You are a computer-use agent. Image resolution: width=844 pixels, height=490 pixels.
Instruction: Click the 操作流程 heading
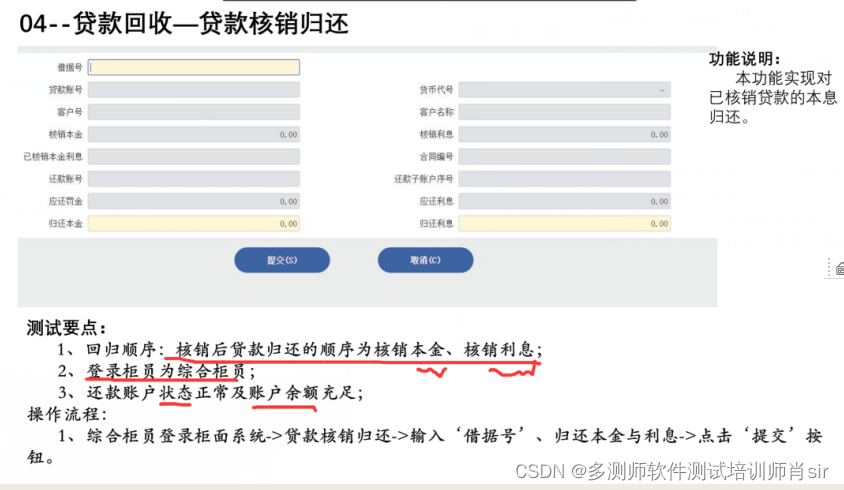tap(67, 414)
